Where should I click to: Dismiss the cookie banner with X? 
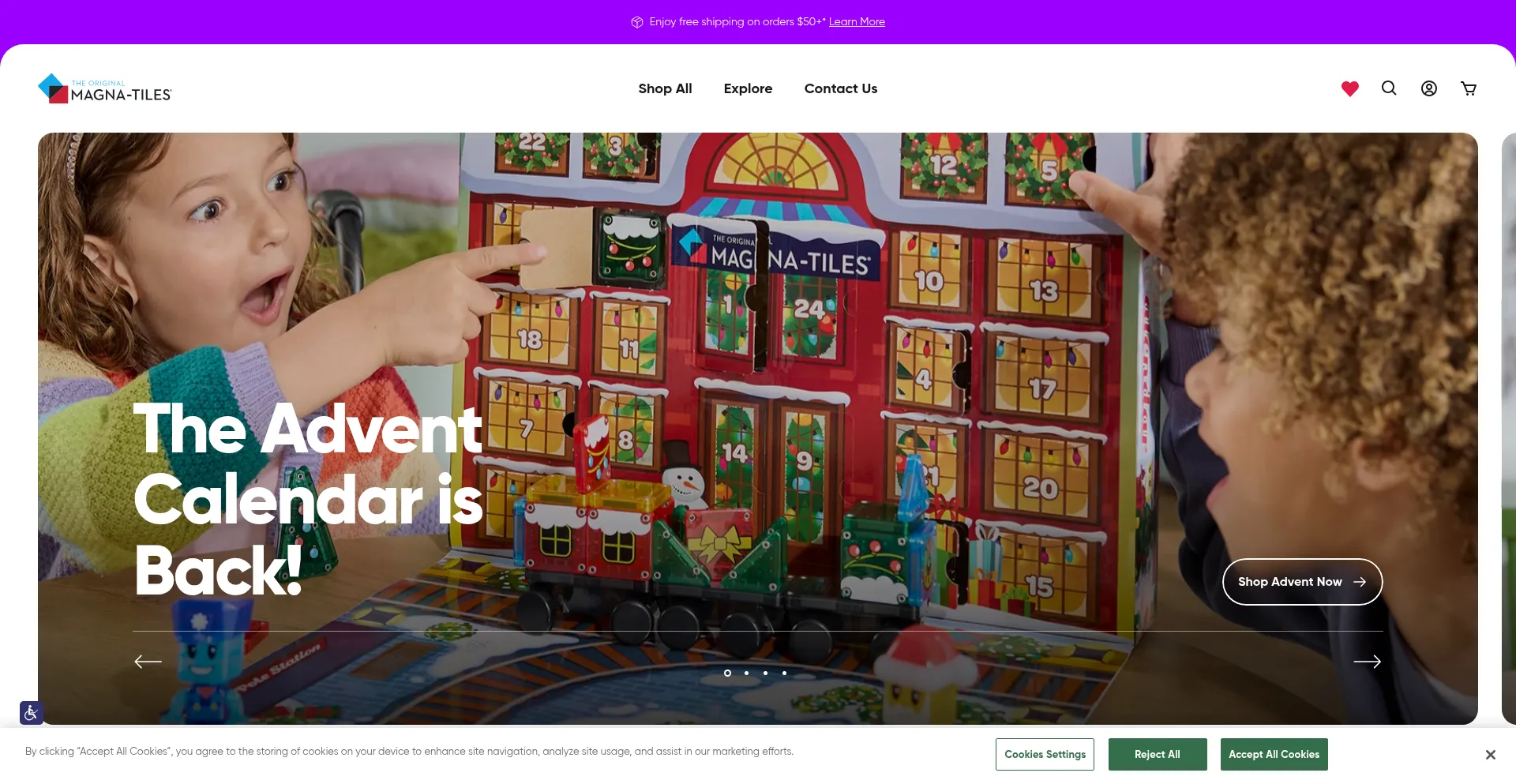click(x=1490, y=755)
